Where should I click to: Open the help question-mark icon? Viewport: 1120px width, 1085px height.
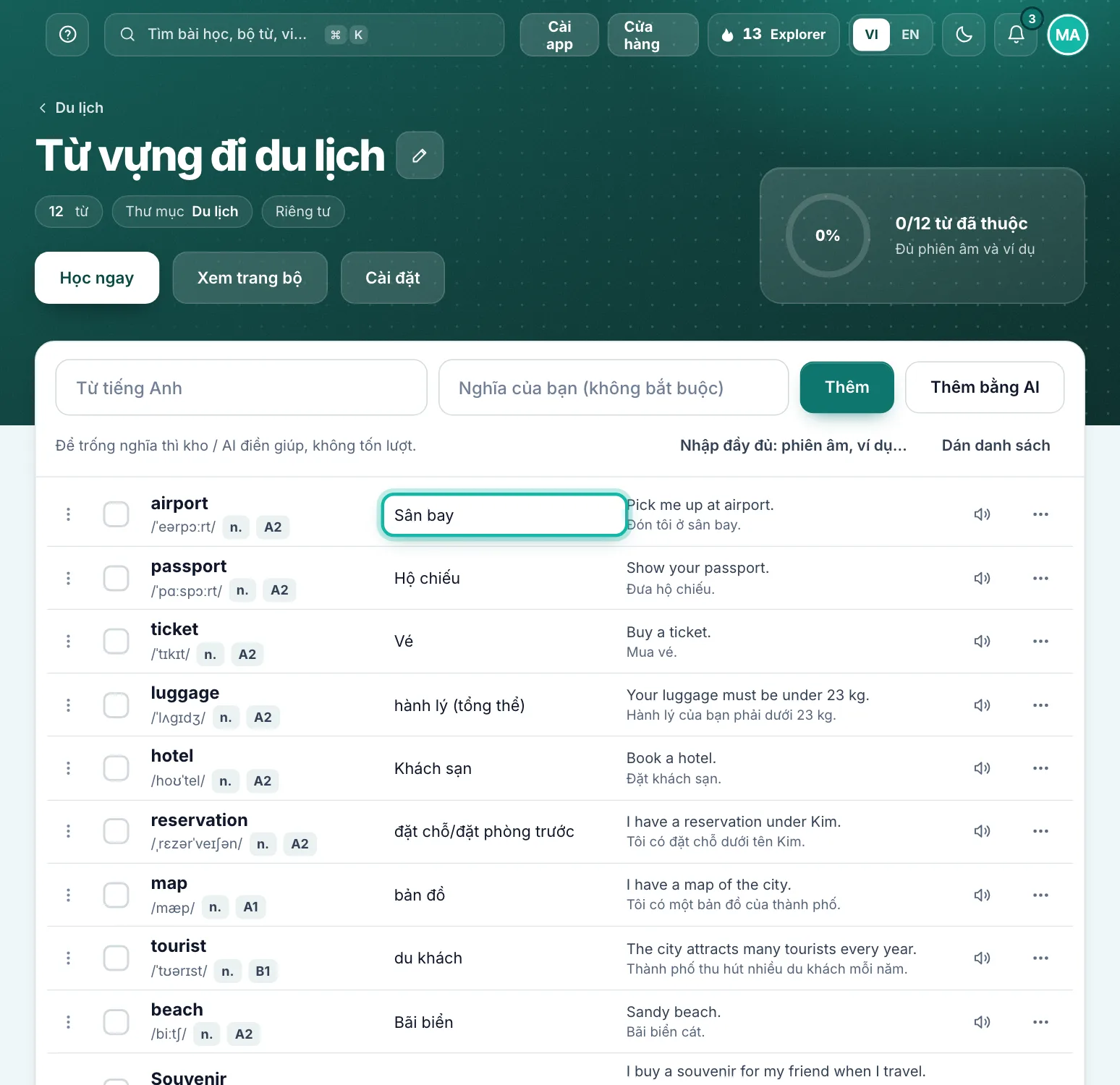tap(67, 35)
